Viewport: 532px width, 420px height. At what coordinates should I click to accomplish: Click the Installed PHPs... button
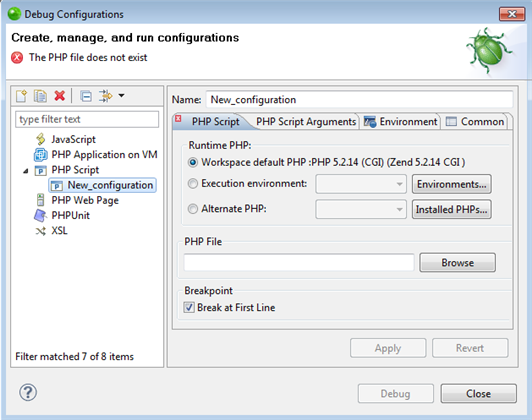pyautogui.click(x=452, y=209)
